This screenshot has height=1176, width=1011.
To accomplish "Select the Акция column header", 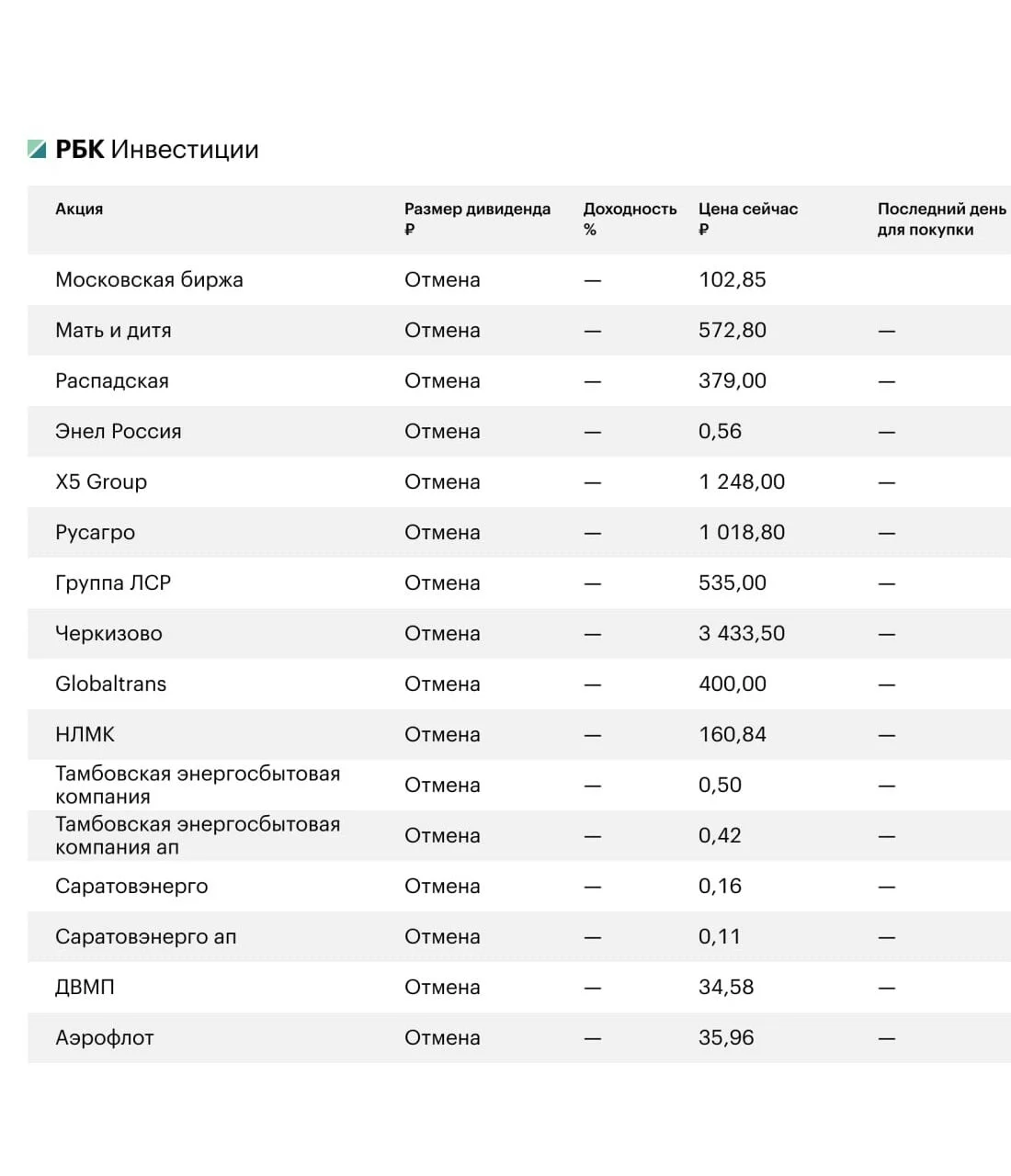I will (x=79, y=209).
